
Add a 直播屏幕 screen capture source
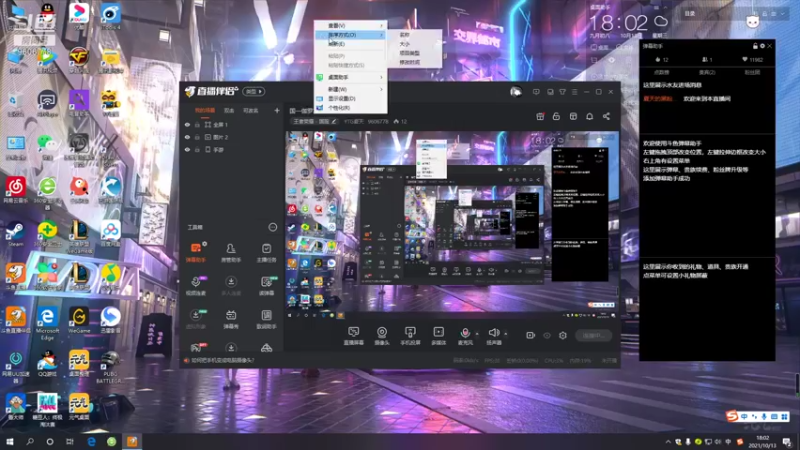(354, 336)
